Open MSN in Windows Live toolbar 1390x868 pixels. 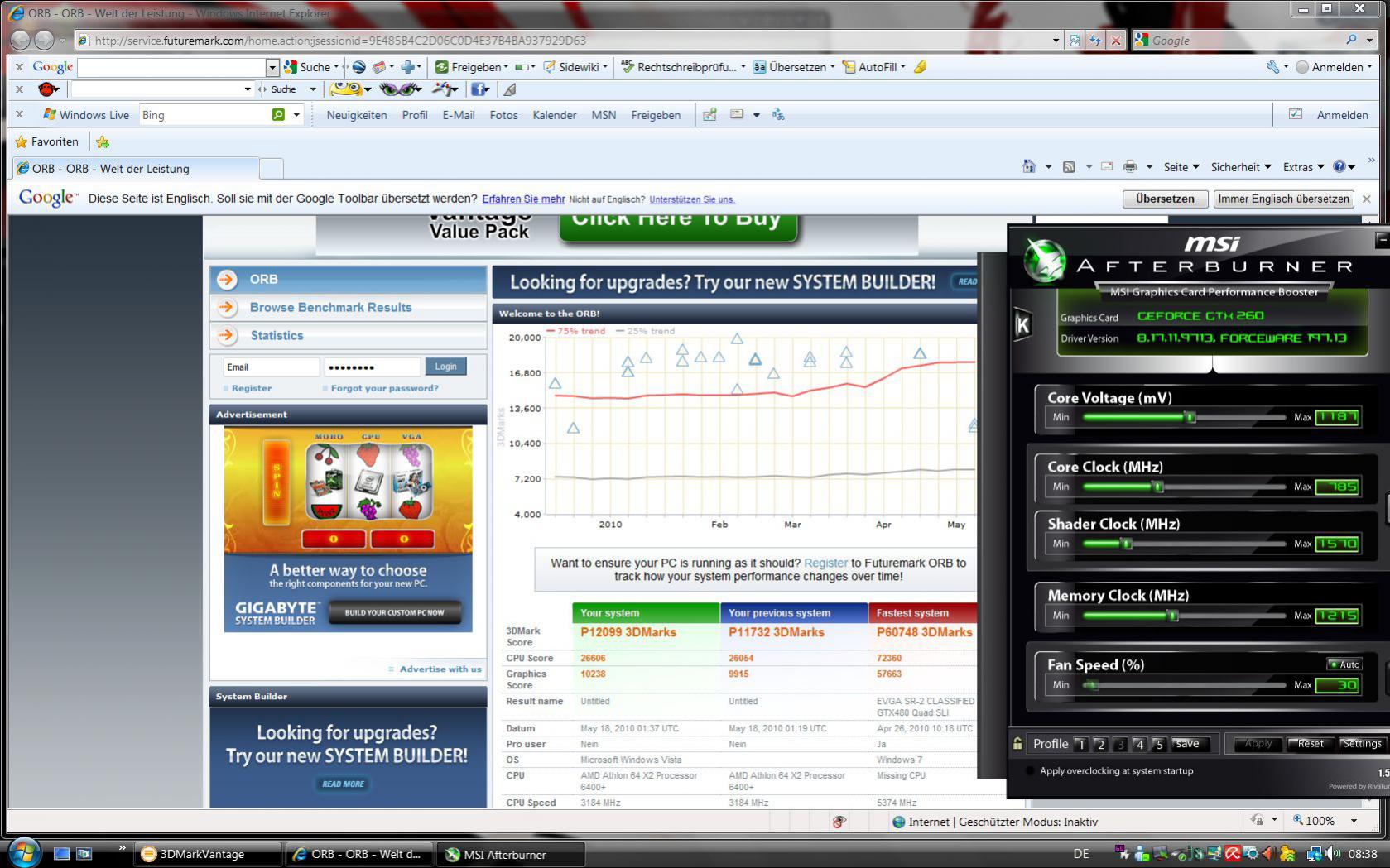(x=604, y=115)
